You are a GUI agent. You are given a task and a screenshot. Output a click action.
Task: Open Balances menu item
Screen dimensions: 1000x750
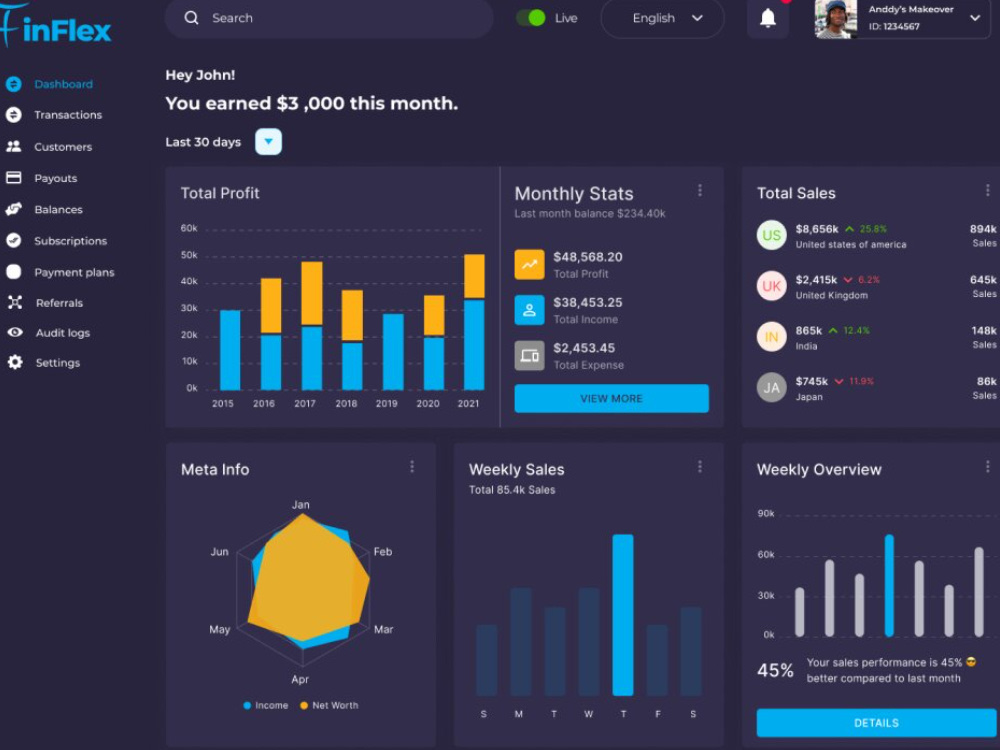click(58, 209)
